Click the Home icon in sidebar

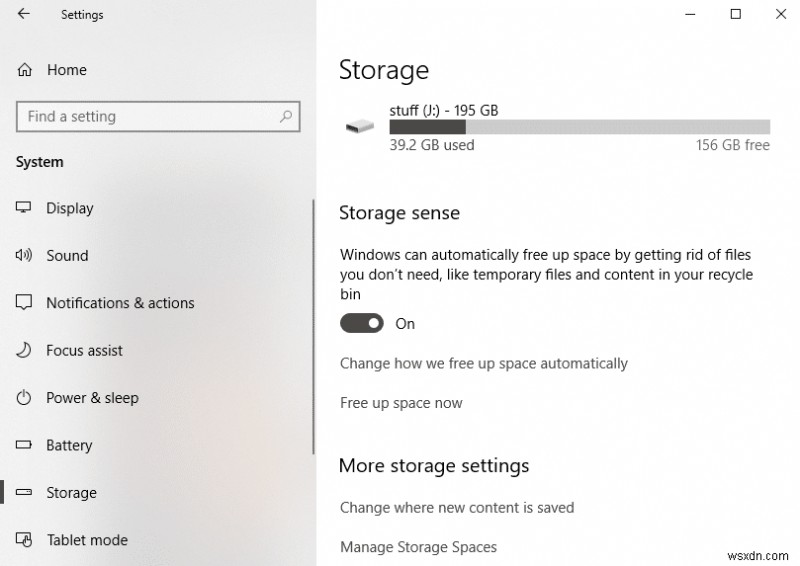click(25, 70)
